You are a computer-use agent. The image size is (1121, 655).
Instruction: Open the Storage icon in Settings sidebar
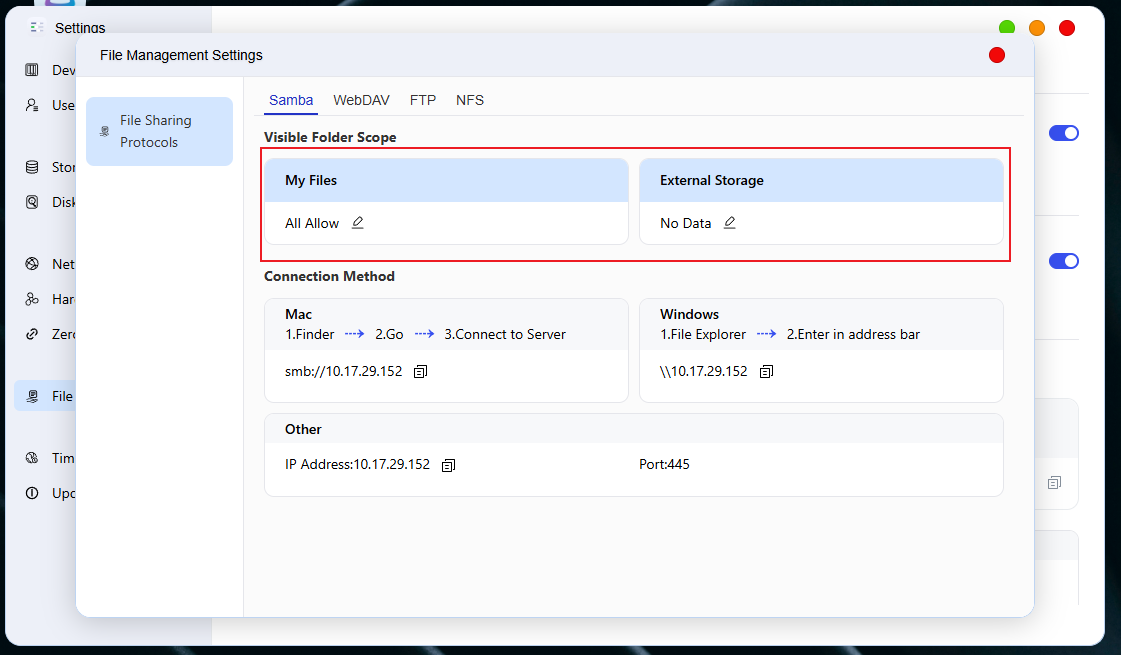pos(32,167)
